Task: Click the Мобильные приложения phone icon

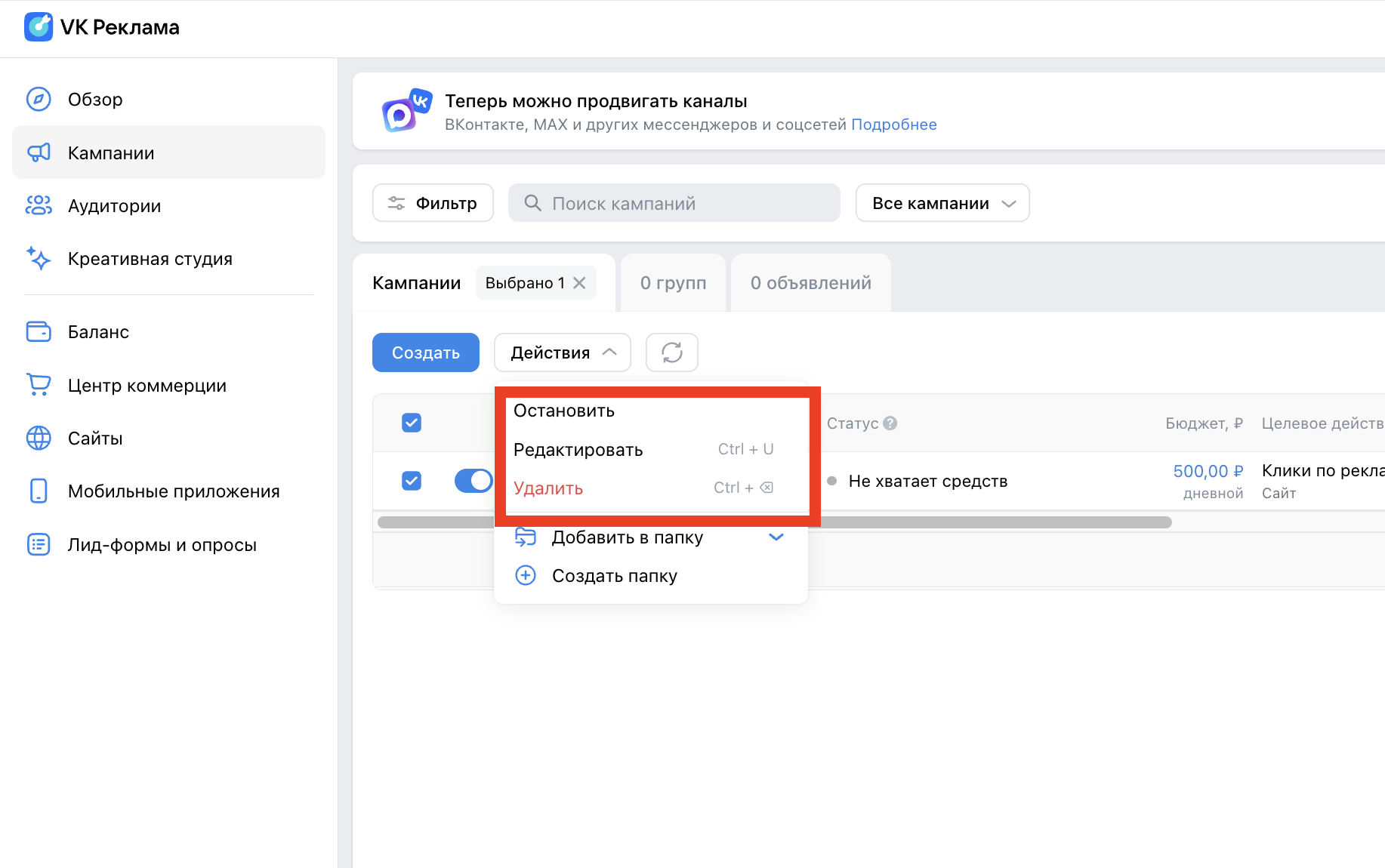Action: (39, 491)
